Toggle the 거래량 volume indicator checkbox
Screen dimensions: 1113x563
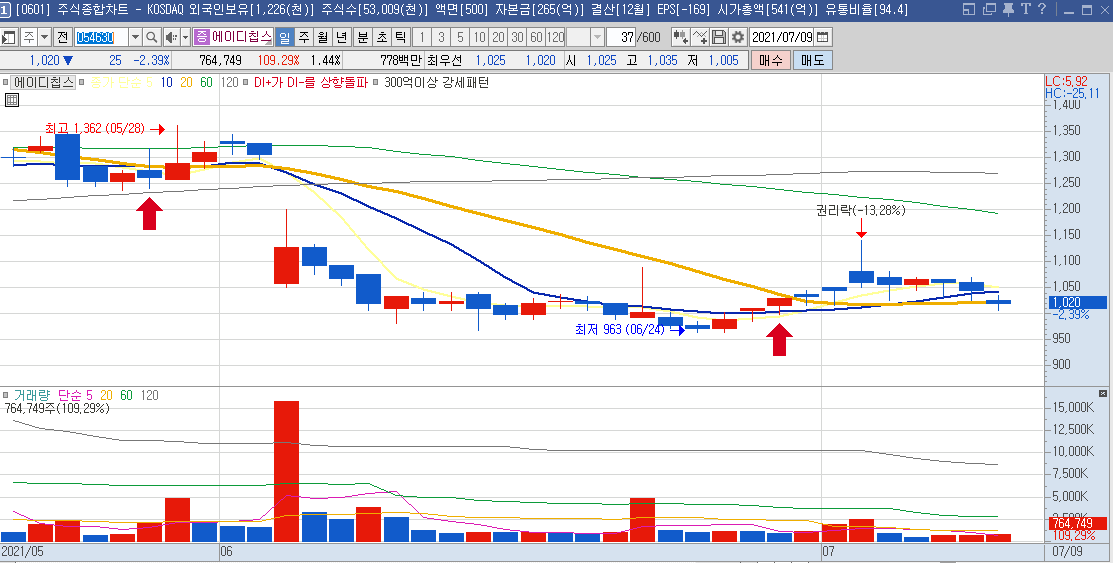coord(6,395)
